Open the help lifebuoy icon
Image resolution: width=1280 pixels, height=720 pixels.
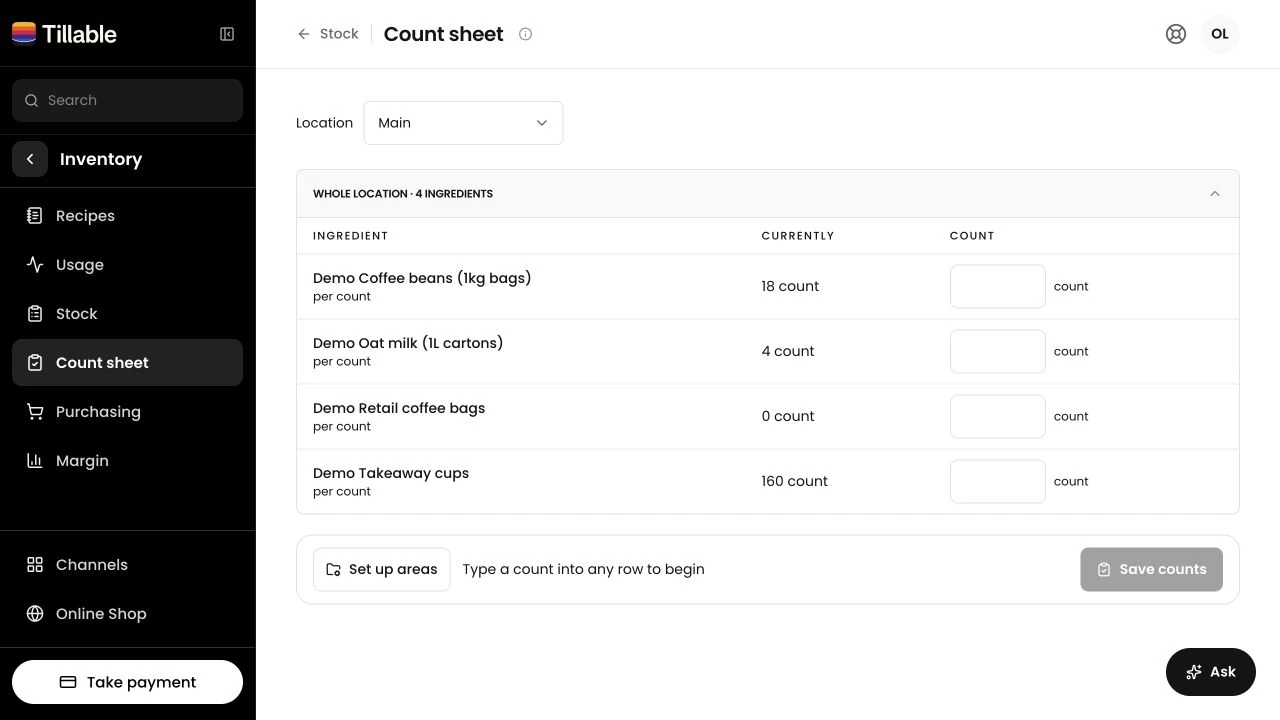(1176, 34)
